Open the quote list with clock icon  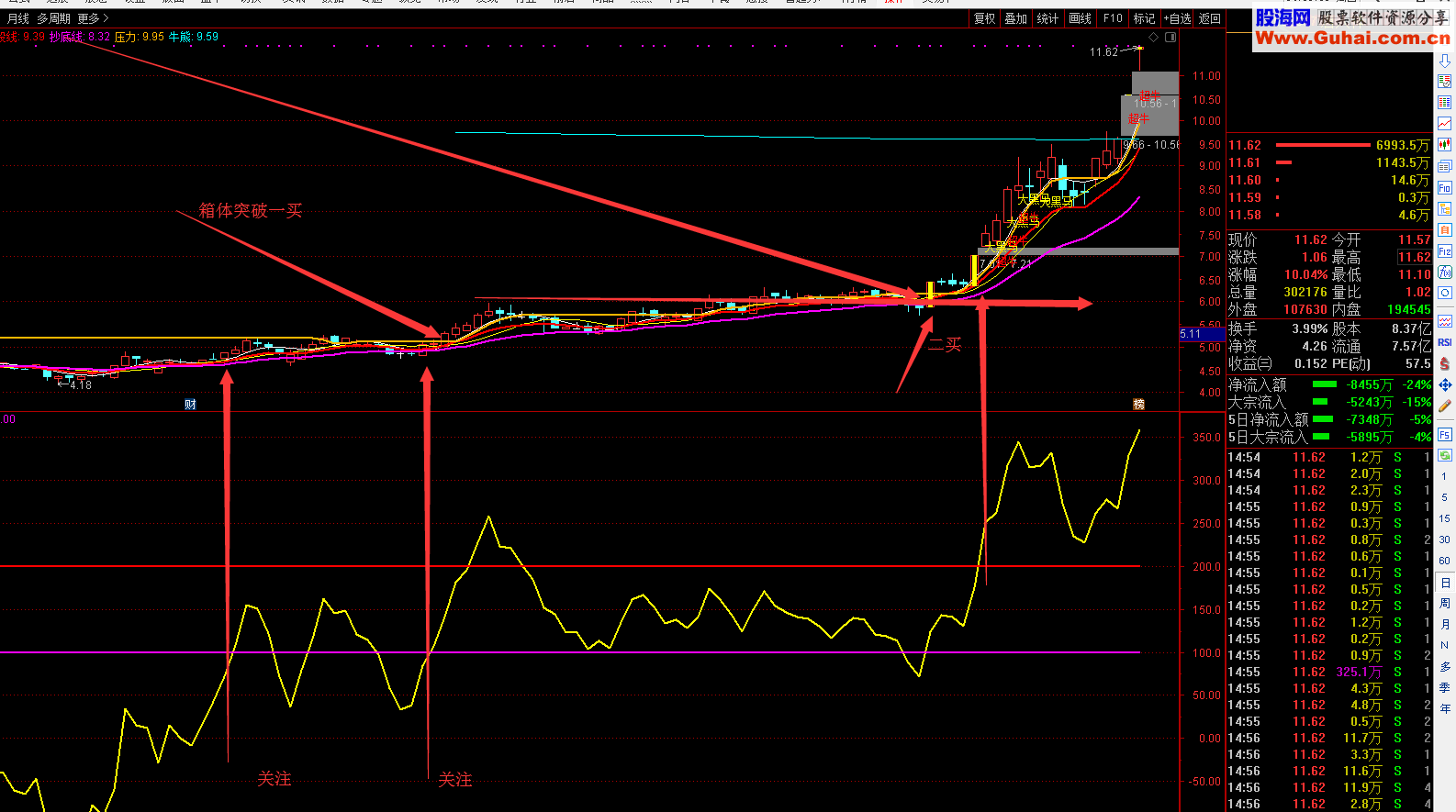pyautogui.click(x=1445, y=82)
